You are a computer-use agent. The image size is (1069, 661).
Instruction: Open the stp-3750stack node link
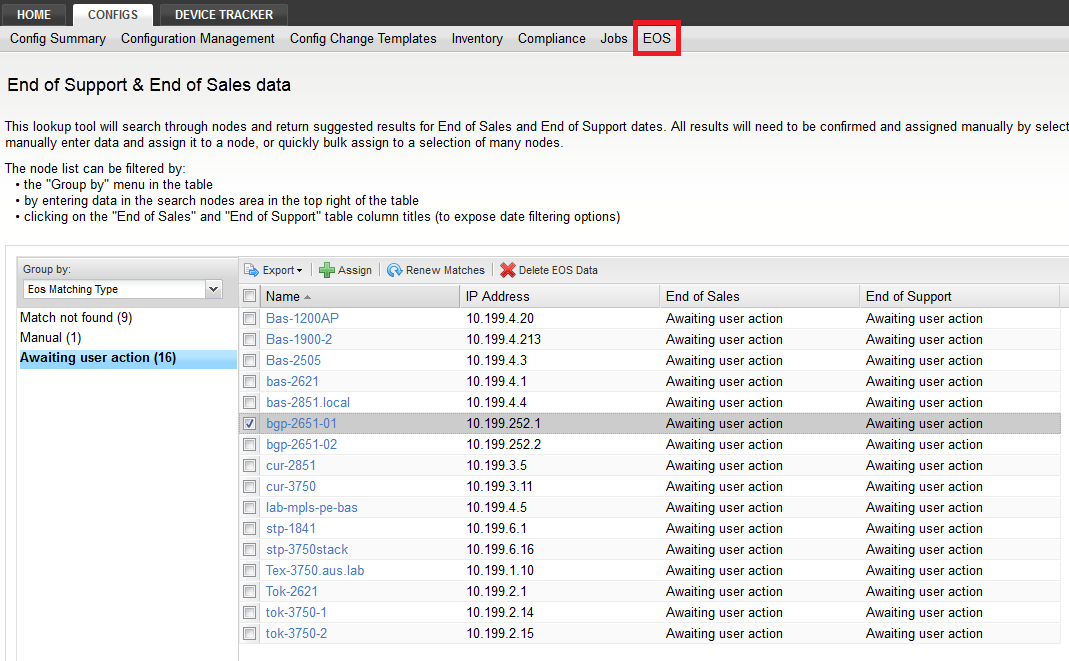tap(307, 549)
